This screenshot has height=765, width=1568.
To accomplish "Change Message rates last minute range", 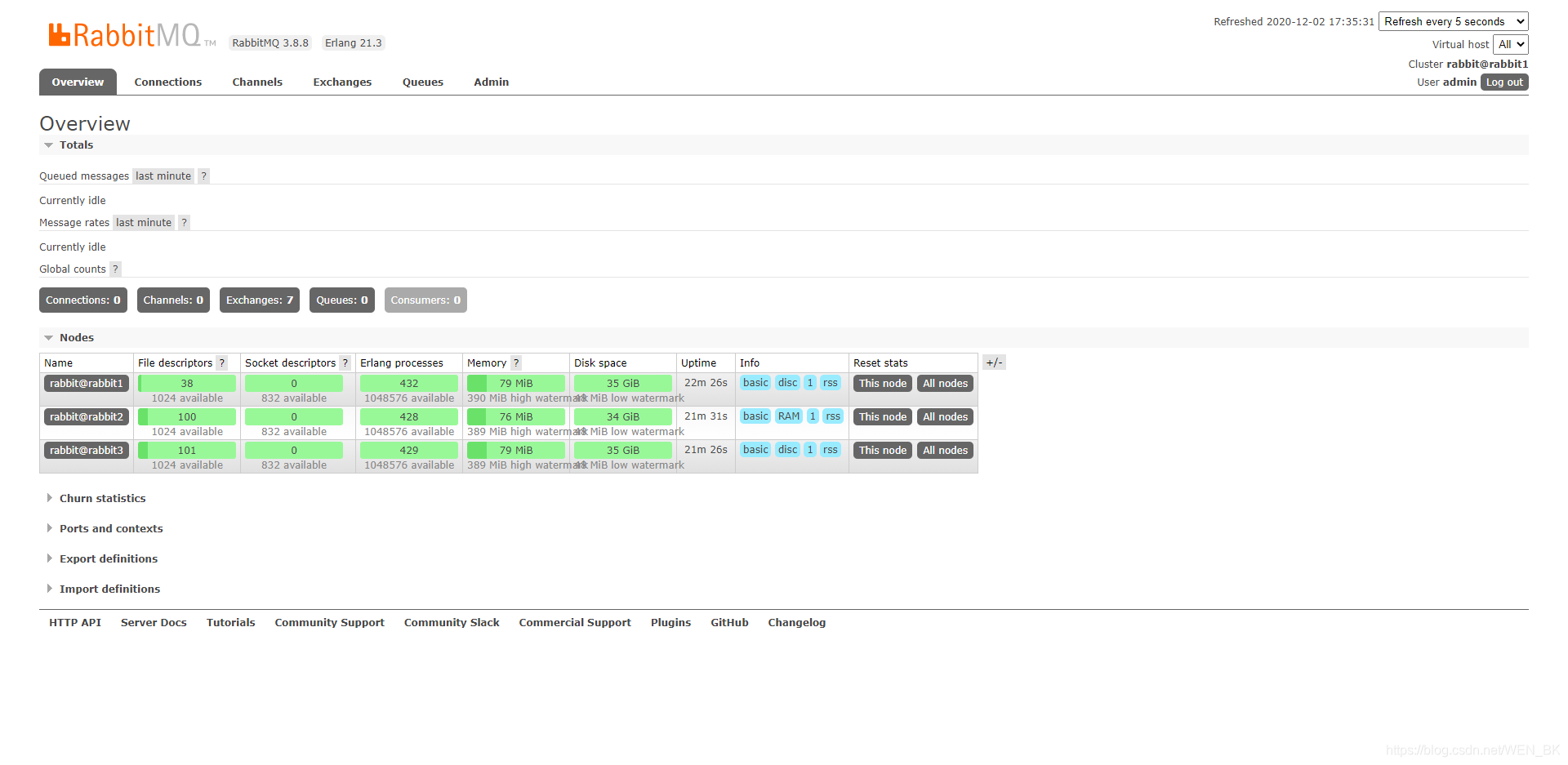I will click(144, 223).
